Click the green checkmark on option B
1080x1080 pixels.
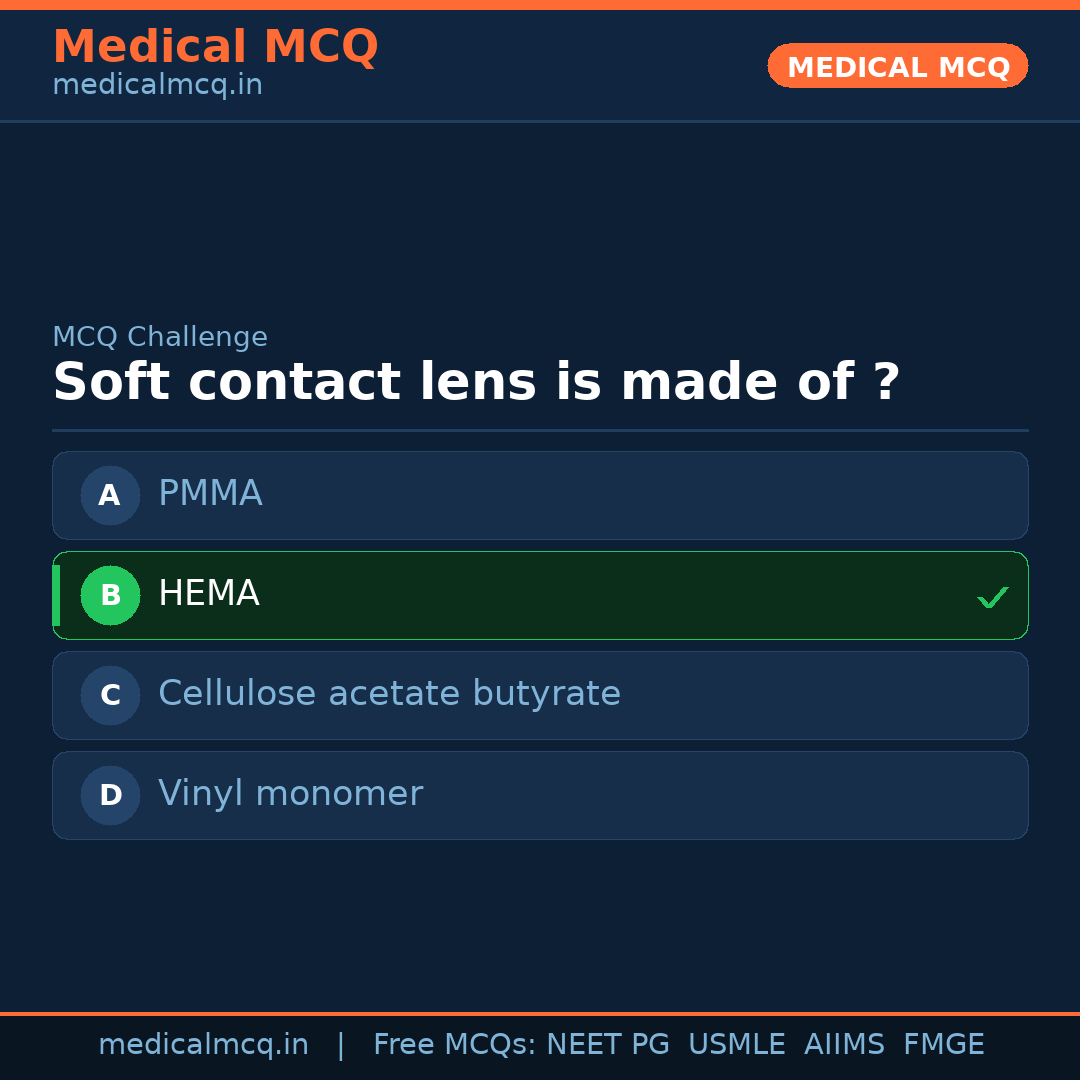click(x=993, y=596)
